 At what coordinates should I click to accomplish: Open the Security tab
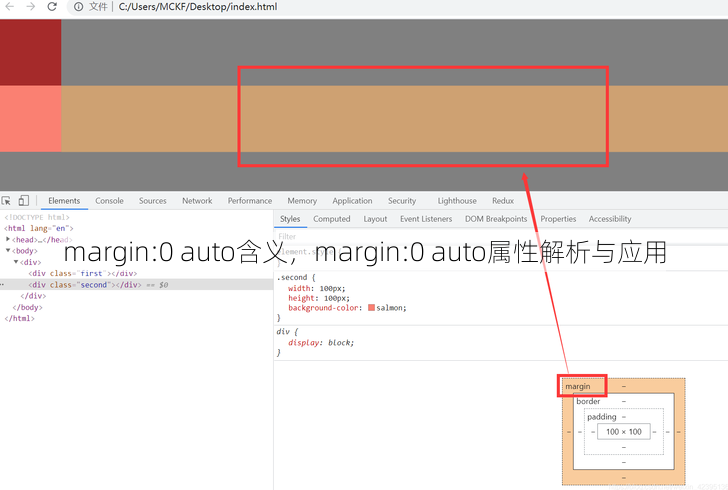[x=402, y=201]
